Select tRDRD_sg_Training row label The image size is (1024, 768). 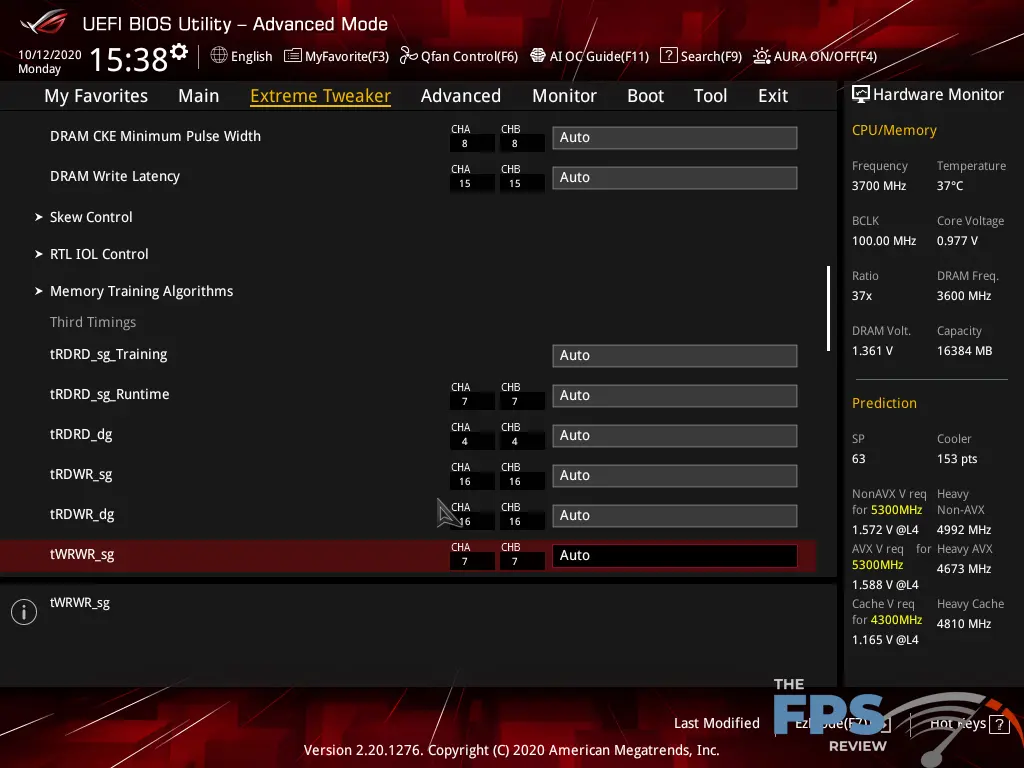point(108,354)
